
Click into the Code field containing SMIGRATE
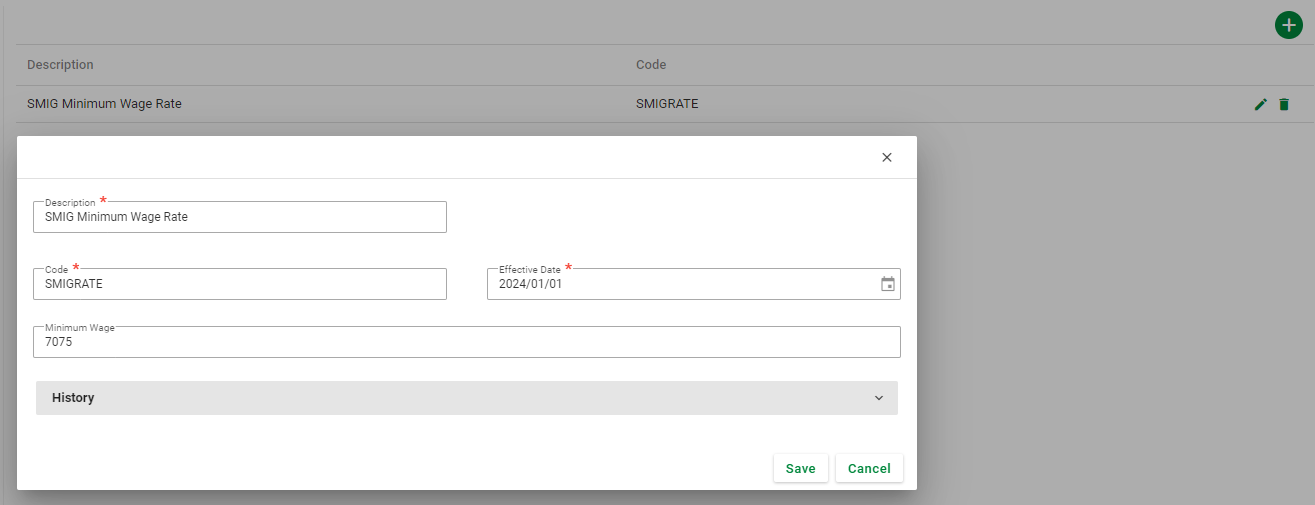point(240,284)
